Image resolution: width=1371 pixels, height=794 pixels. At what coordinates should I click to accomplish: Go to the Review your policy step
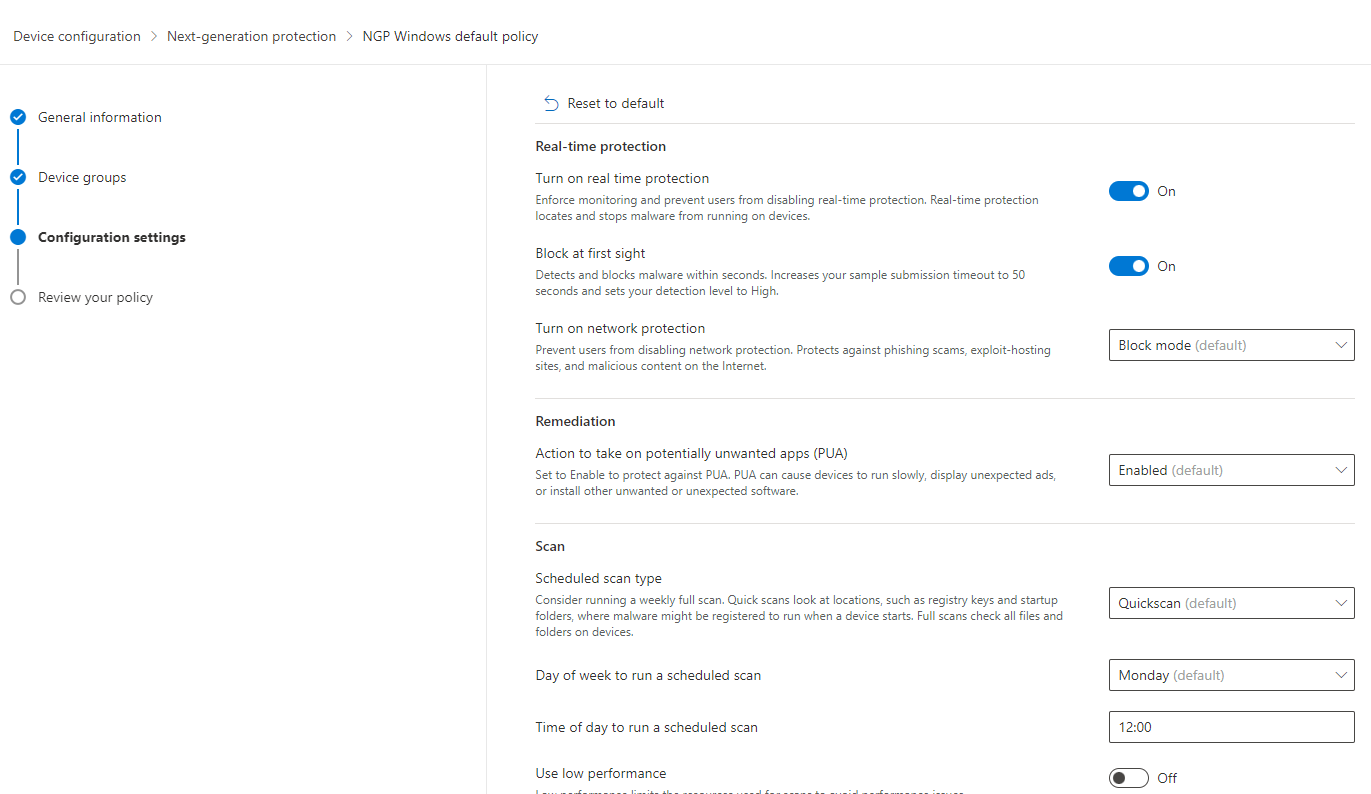(x=95, y=297)
